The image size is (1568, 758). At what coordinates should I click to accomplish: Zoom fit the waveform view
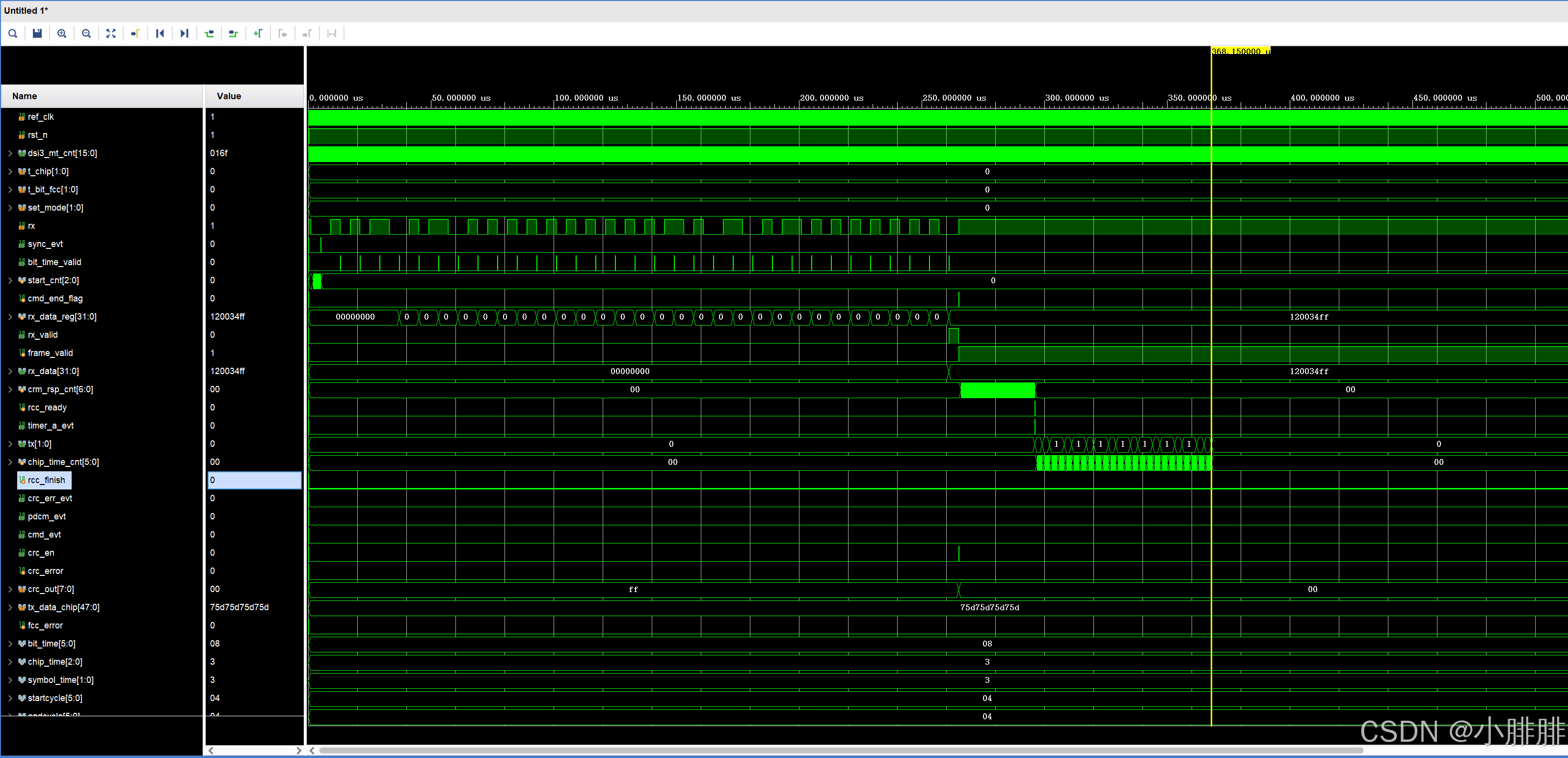click(111, 33)
